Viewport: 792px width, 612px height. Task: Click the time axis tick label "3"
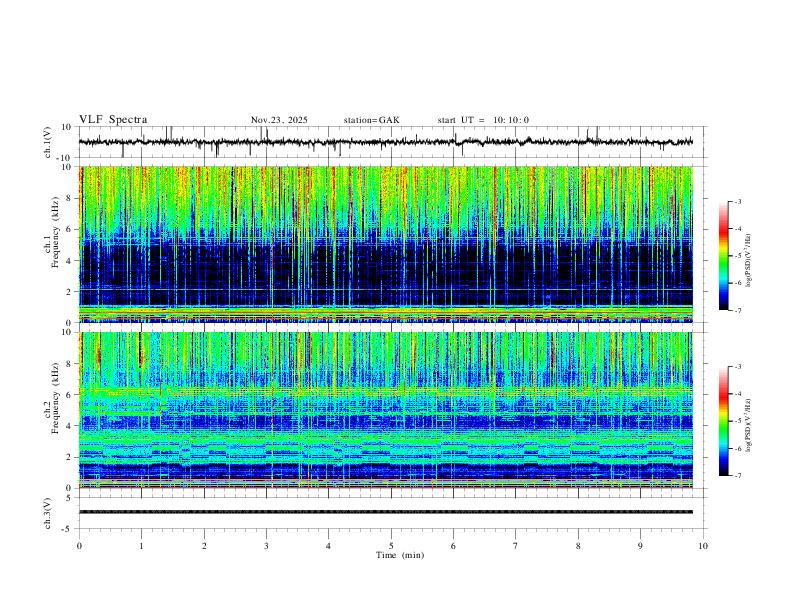point(266,546)
